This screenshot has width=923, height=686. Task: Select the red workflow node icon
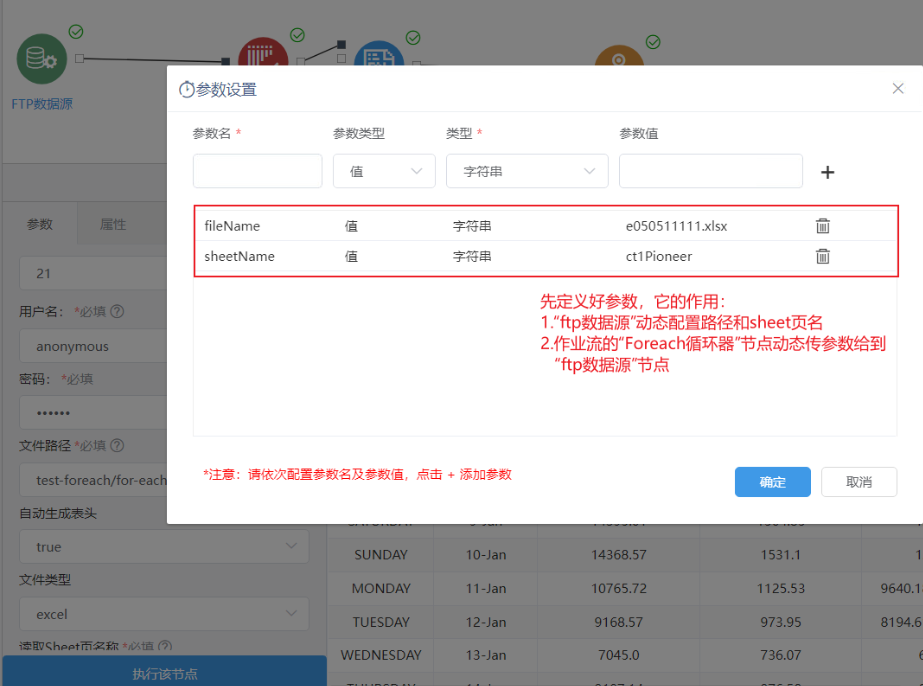[263, 52]
